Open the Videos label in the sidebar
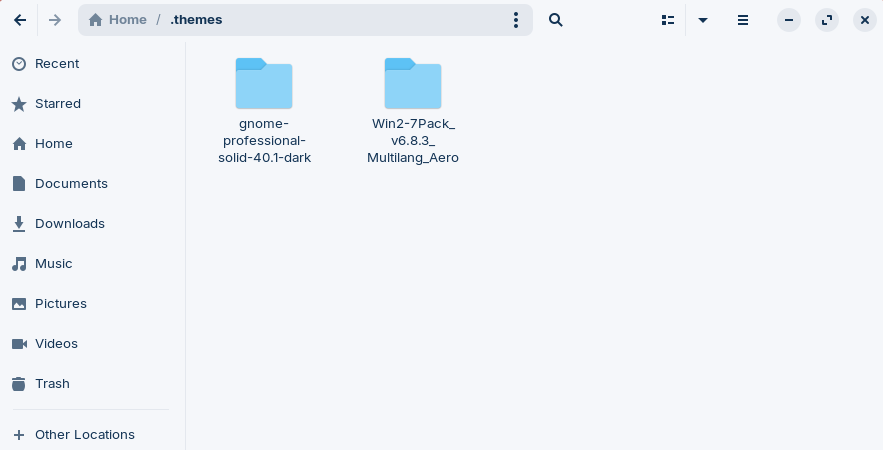Viewport: 883px width, 450px height. (x=56, y=344)
